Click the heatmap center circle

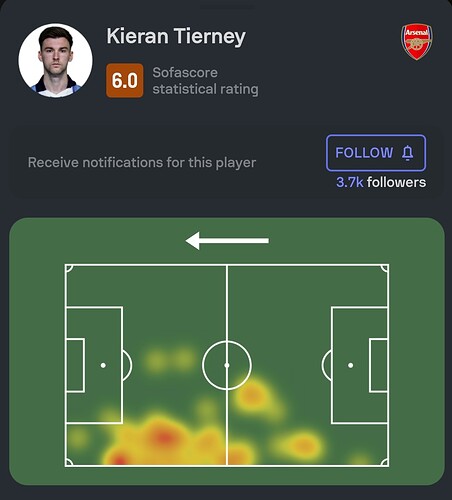point(227,365)
